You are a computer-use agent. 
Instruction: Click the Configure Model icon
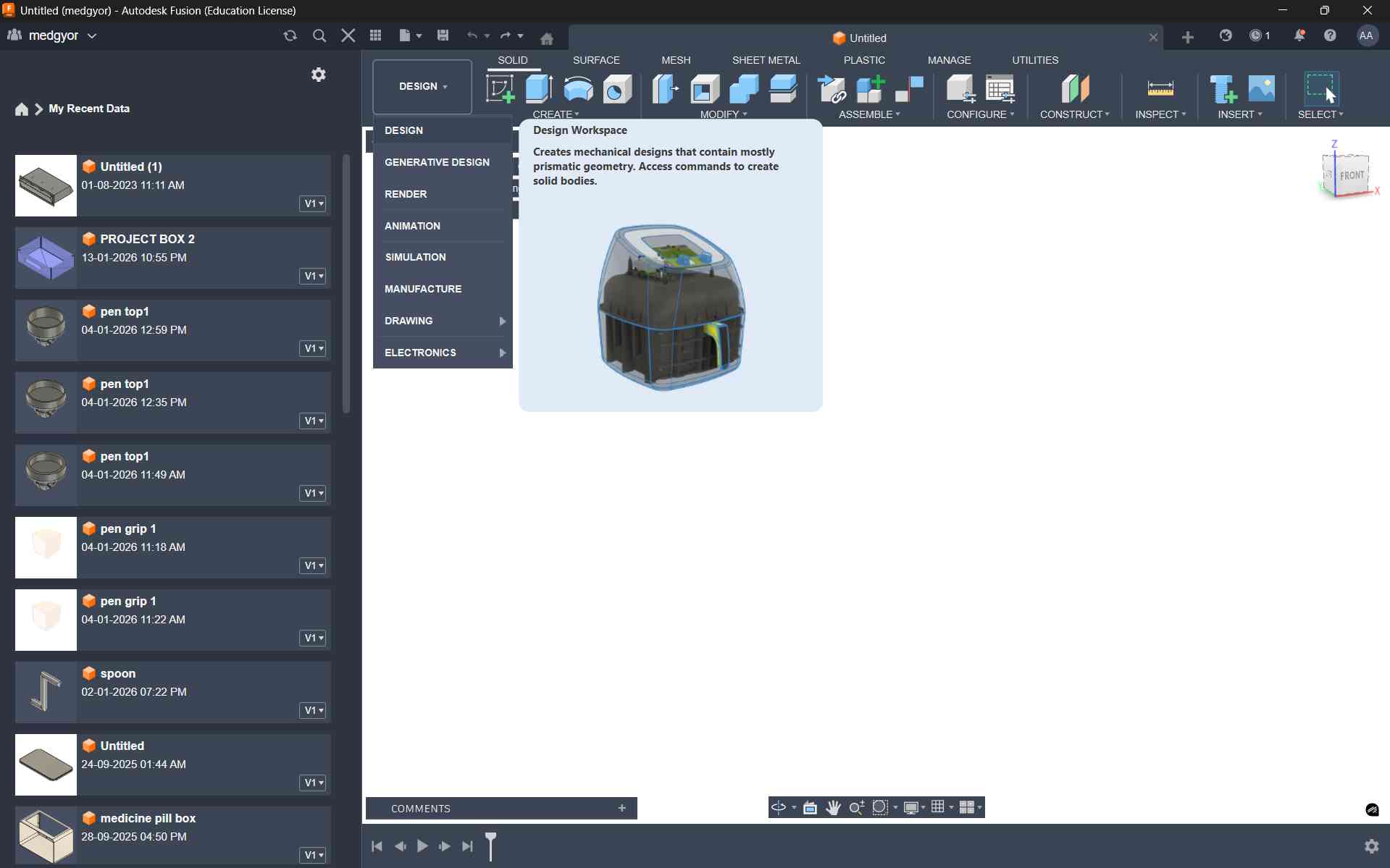(960, 89)
